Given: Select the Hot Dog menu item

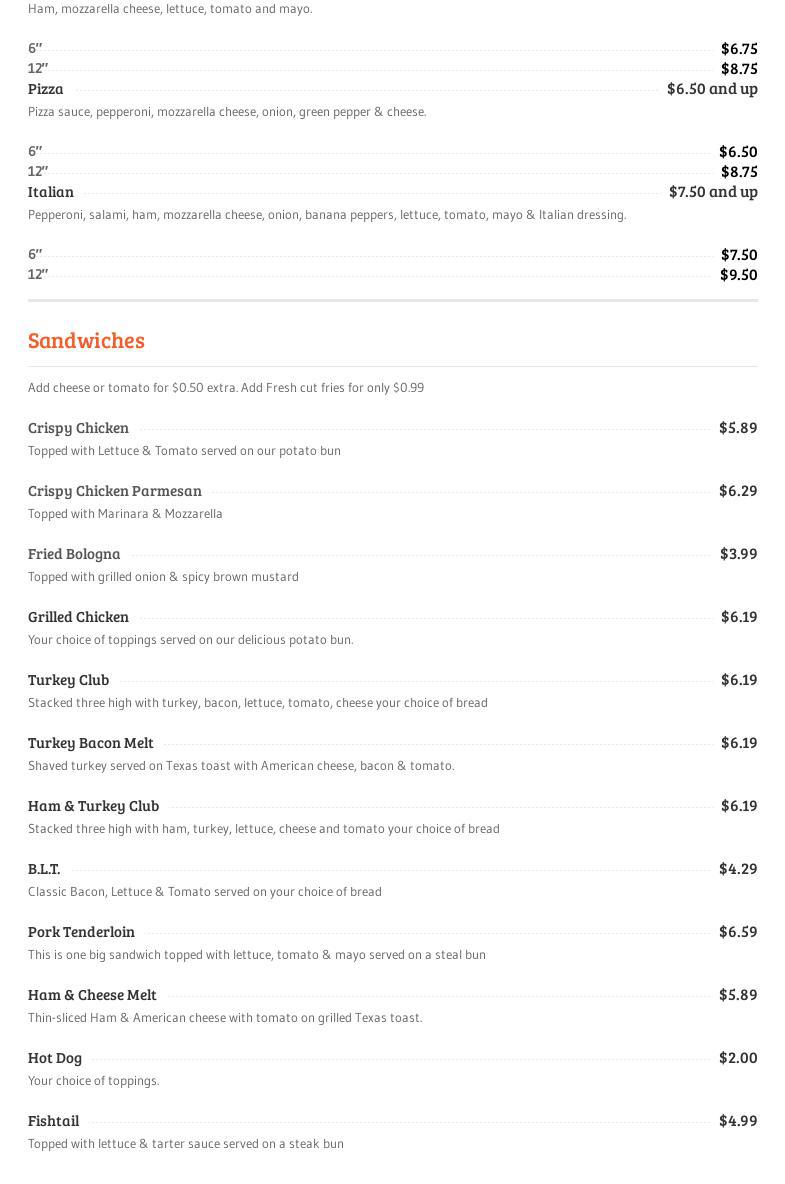Looking at the screenshot, I should [x=55, y=1058].
